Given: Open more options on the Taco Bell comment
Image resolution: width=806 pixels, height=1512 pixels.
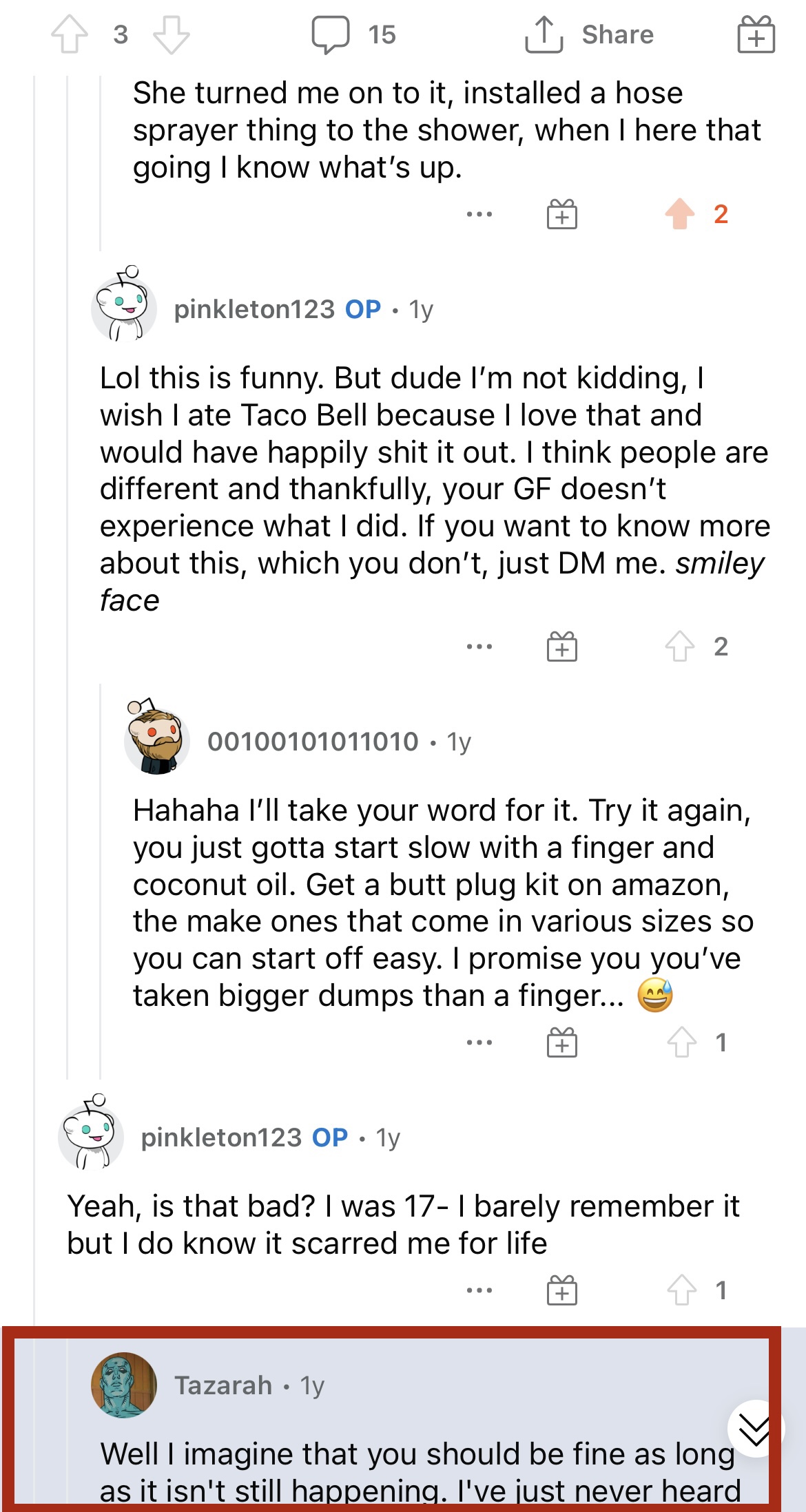Looking at the screenshot, I should click(479, 647).
